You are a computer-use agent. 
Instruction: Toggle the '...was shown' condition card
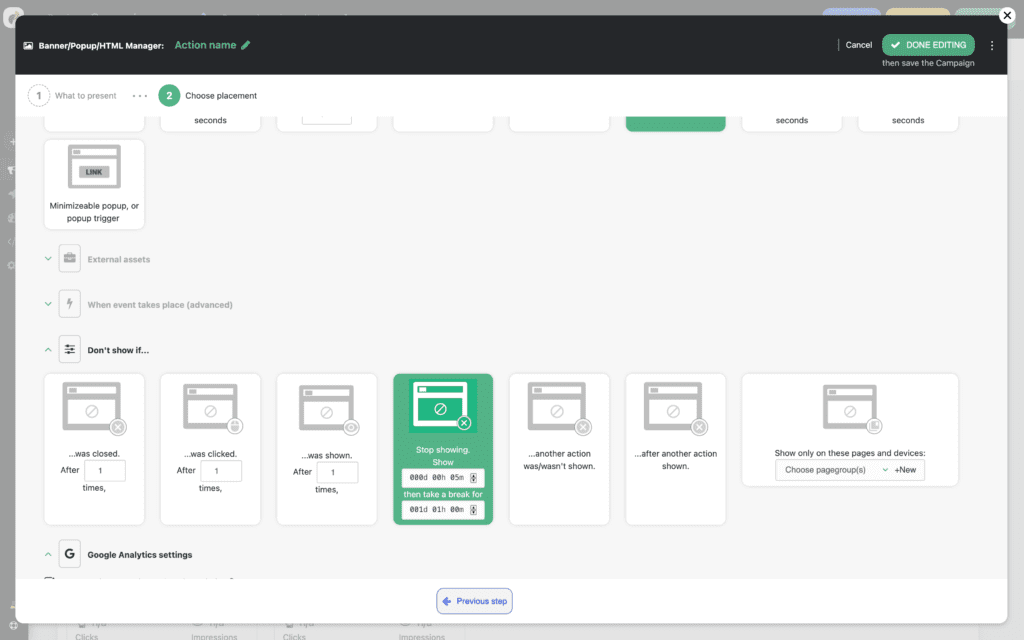(326, 408)
